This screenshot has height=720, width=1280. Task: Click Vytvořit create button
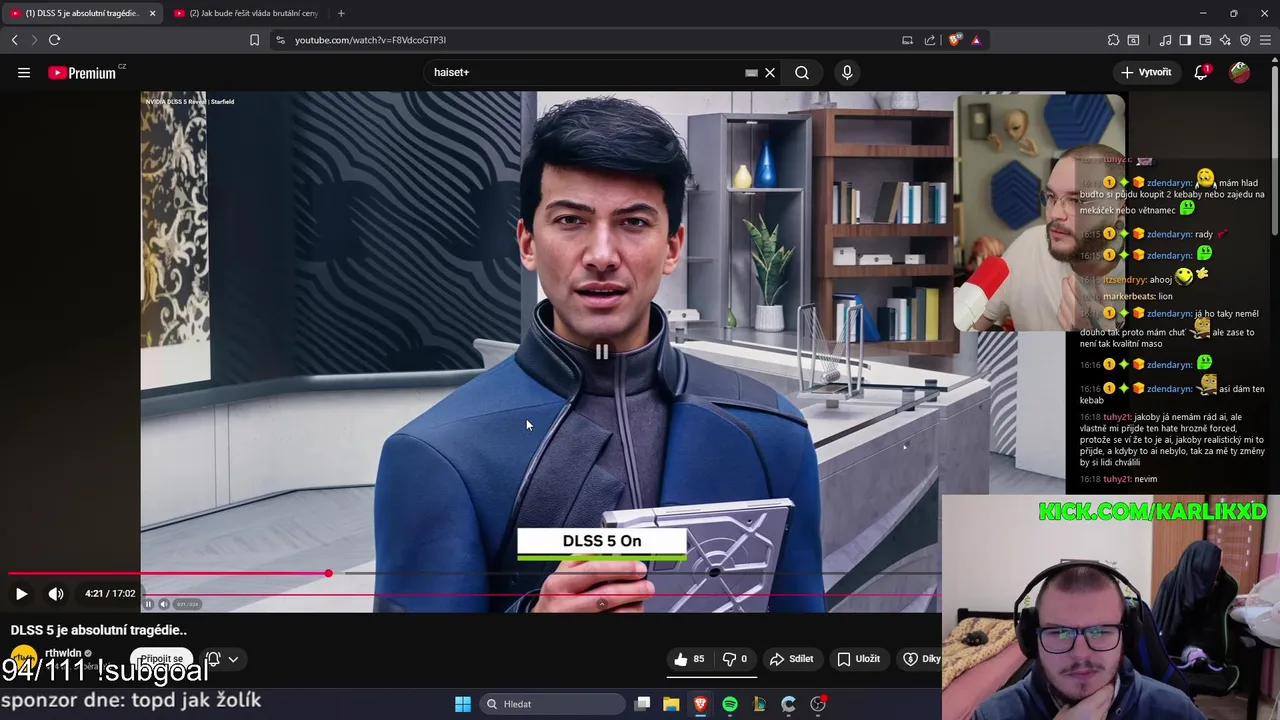(x=1146, y=72)
